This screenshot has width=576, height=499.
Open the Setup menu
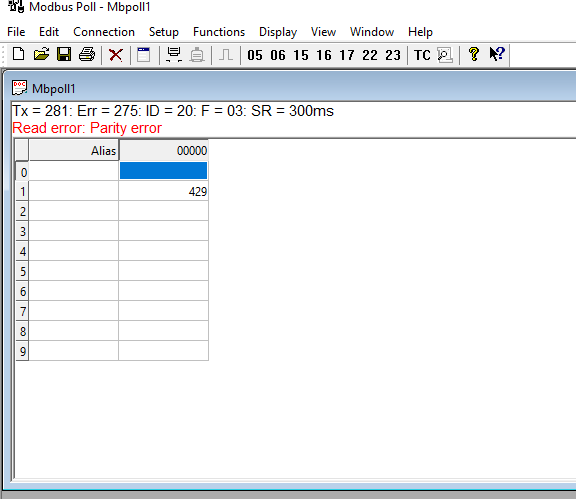(x=164, y=32)
